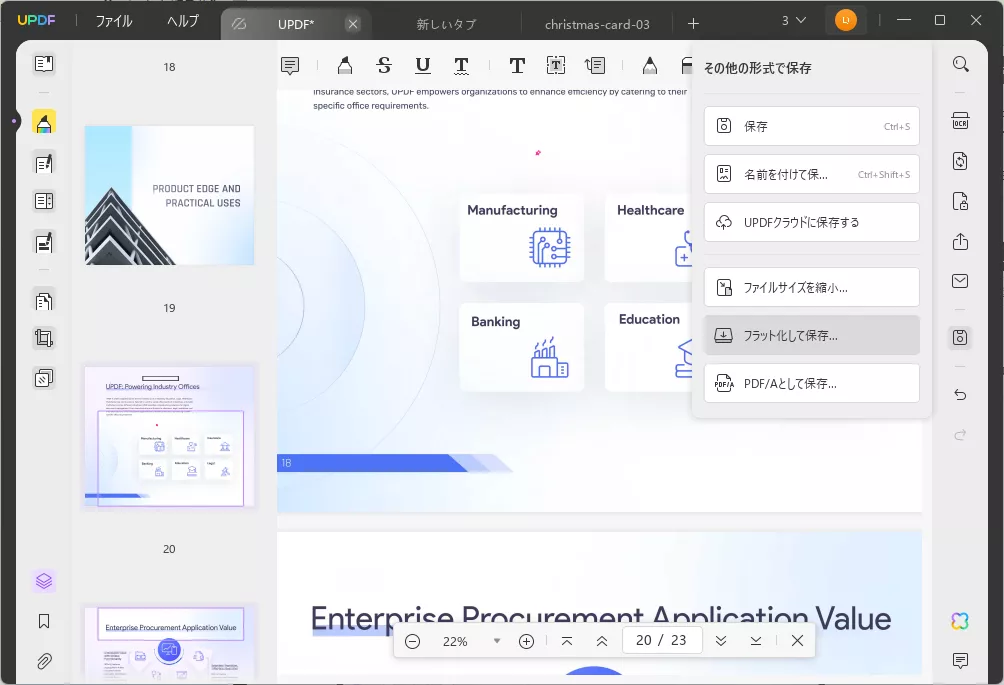This screenshot has width=1004, height=685.
Task: Select the underline tool
Action: pos(423,65)
